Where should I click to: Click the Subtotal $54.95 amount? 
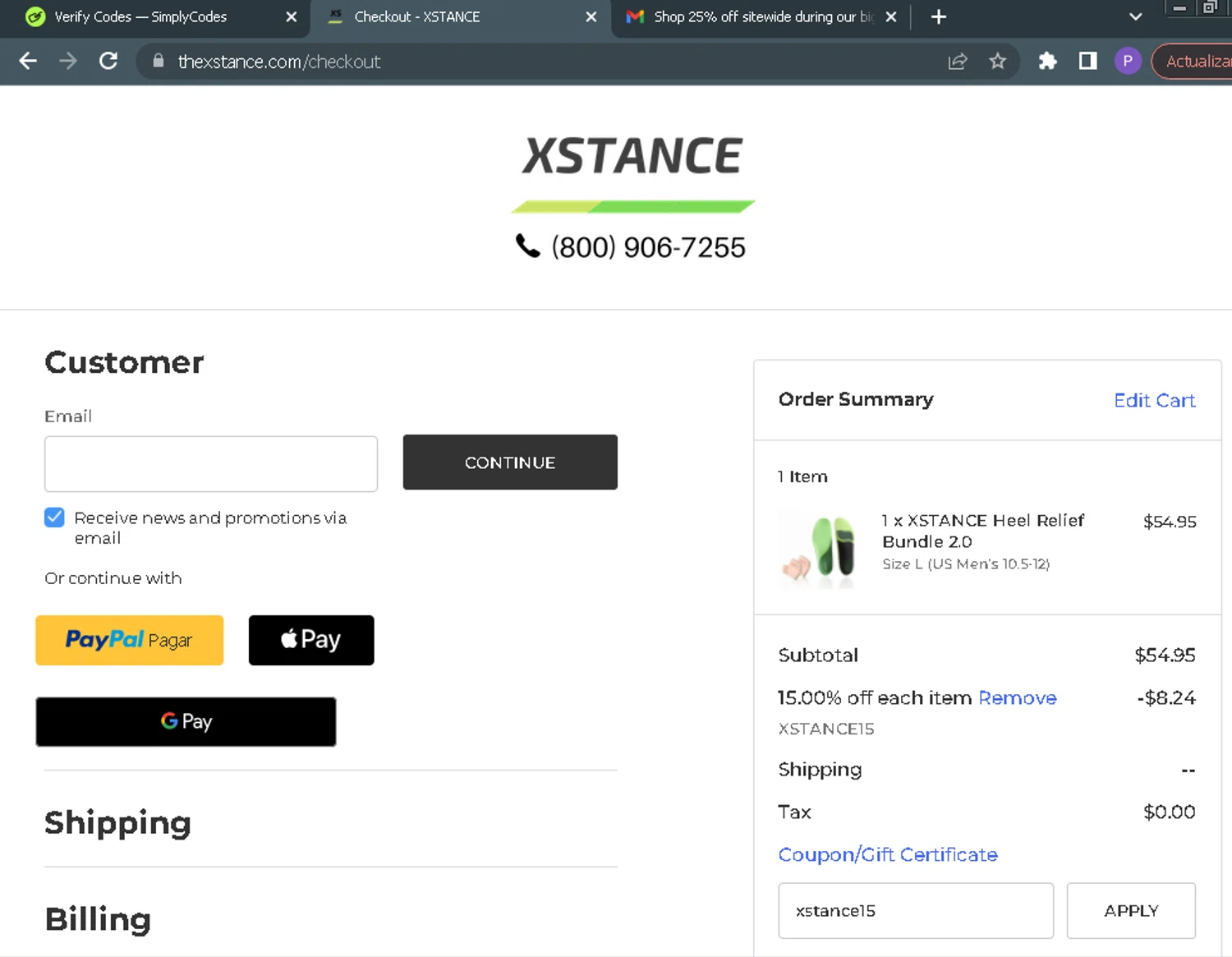pos(1165,656)
